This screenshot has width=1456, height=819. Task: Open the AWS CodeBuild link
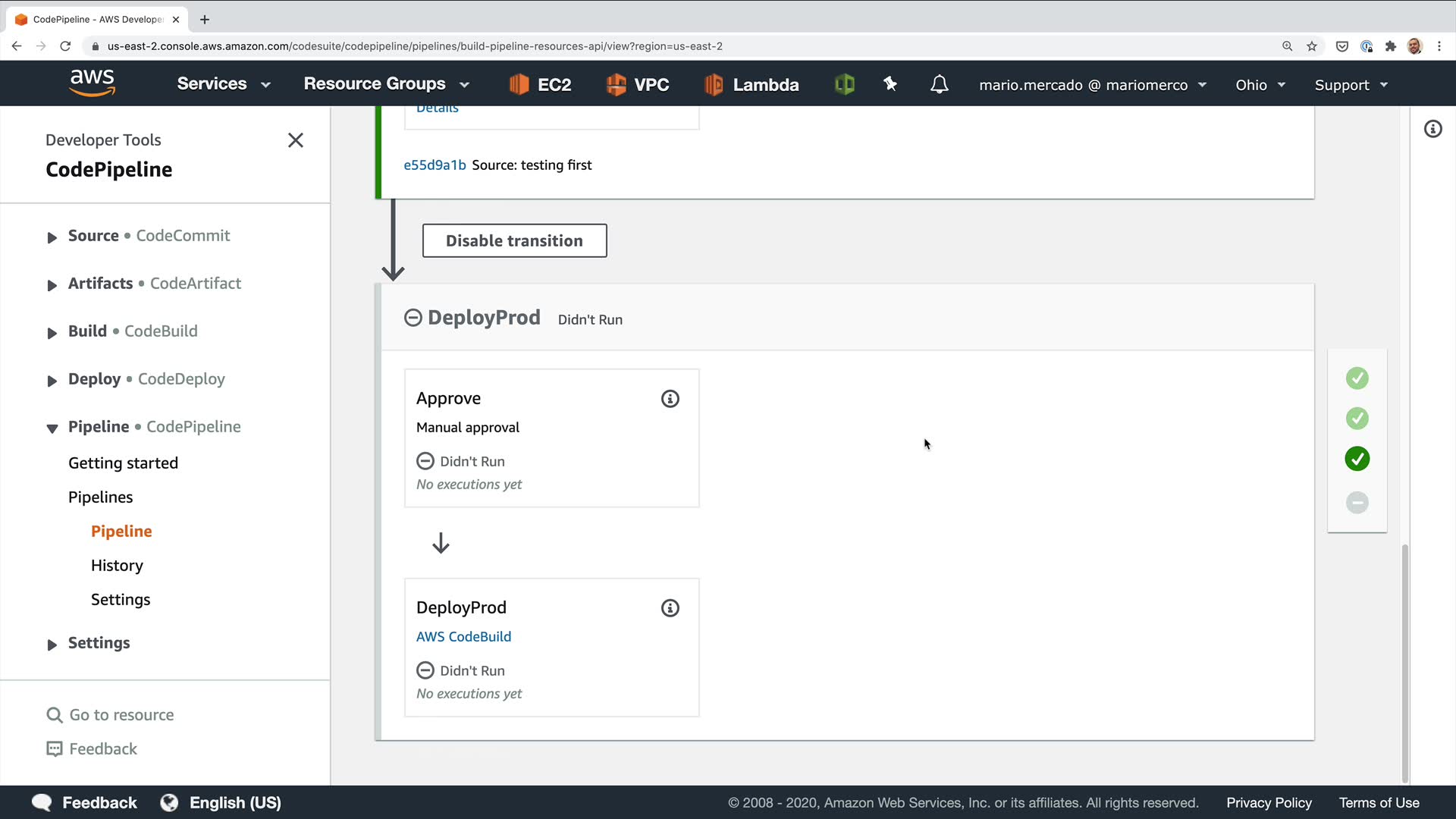pyautogui.click(x=463, y=637)
